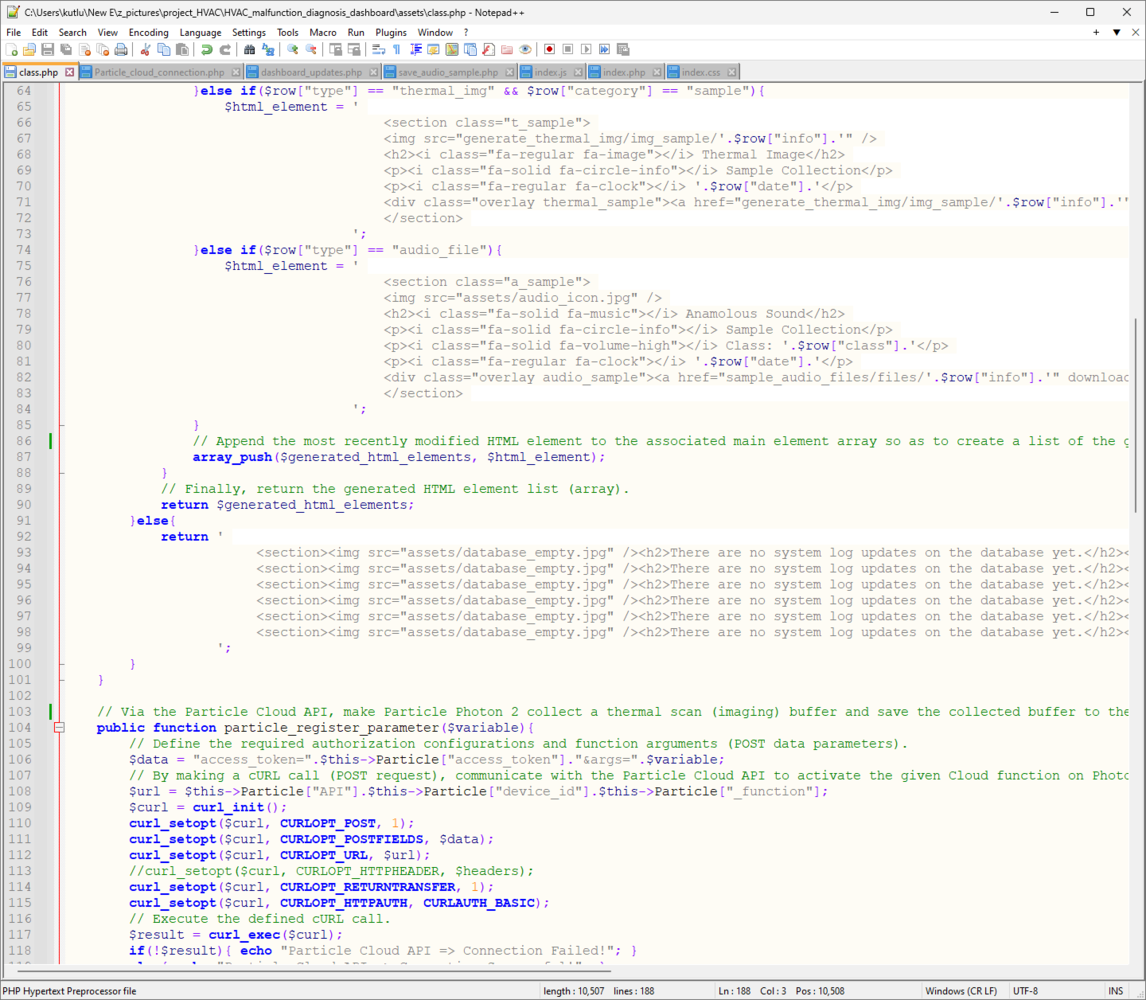The width and height of the screenshot is (1146, 1000).
Task: Click the Print toolbar icon
Action: 121,49
